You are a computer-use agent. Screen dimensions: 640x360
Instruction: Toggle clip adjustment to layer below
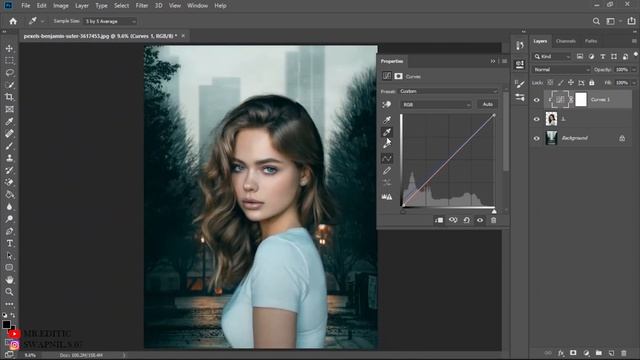pyautogui.click(x=439, y=220)
